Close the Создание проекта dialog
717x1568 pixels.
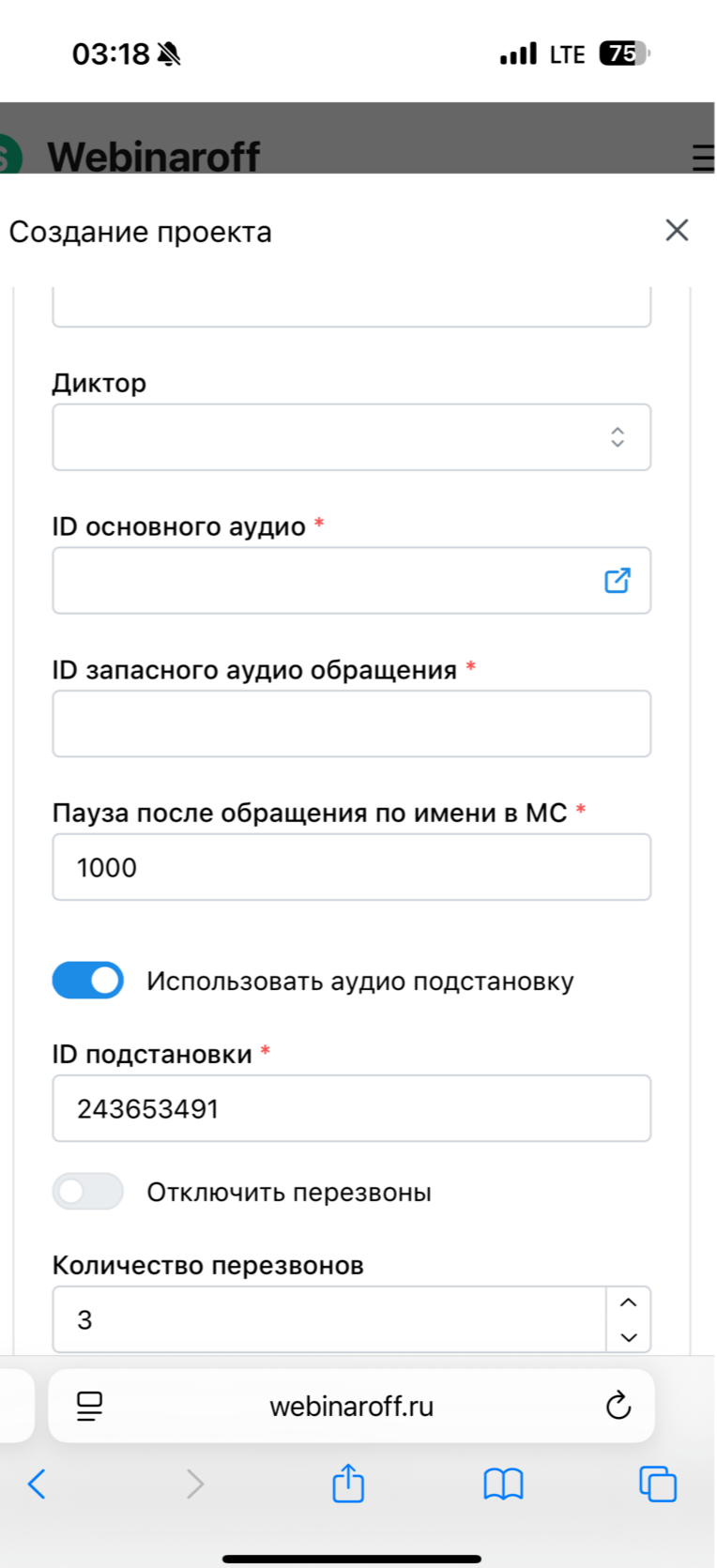click(x=677, y=231)
